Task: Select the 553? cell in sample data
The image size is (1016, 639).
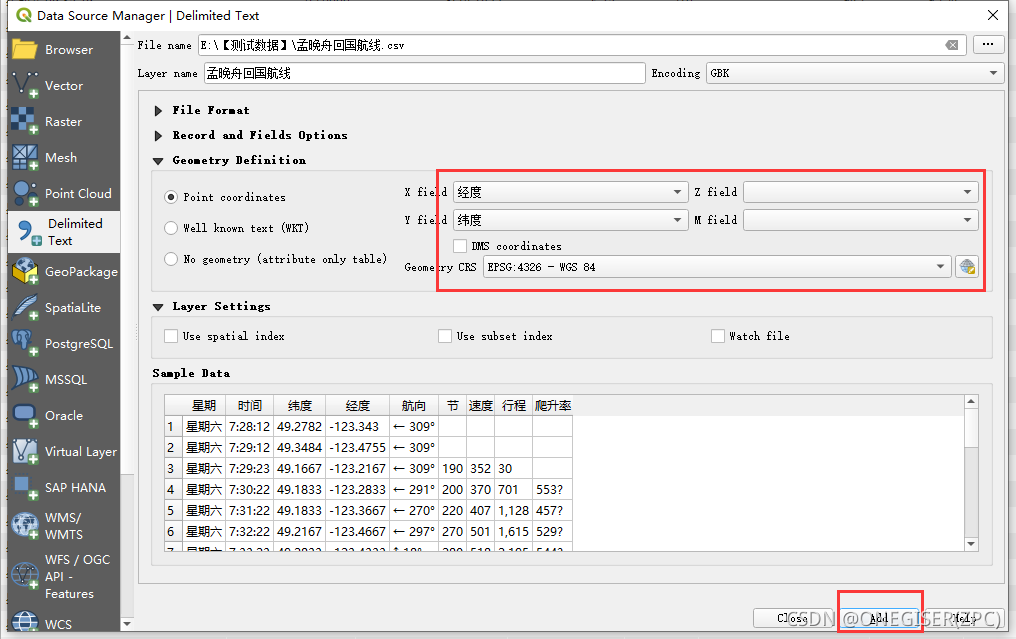Action: [x=553, y=490]
